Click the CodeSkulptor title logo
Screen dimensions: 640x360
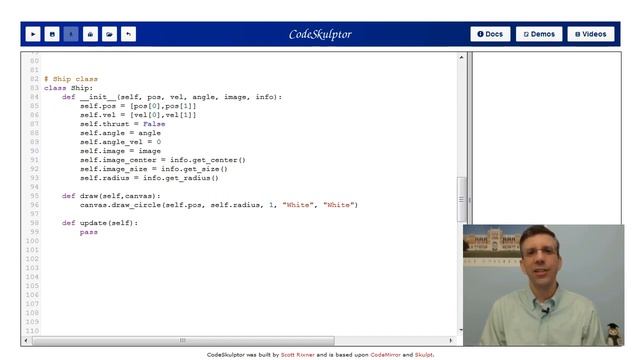(x=320, y=34)
